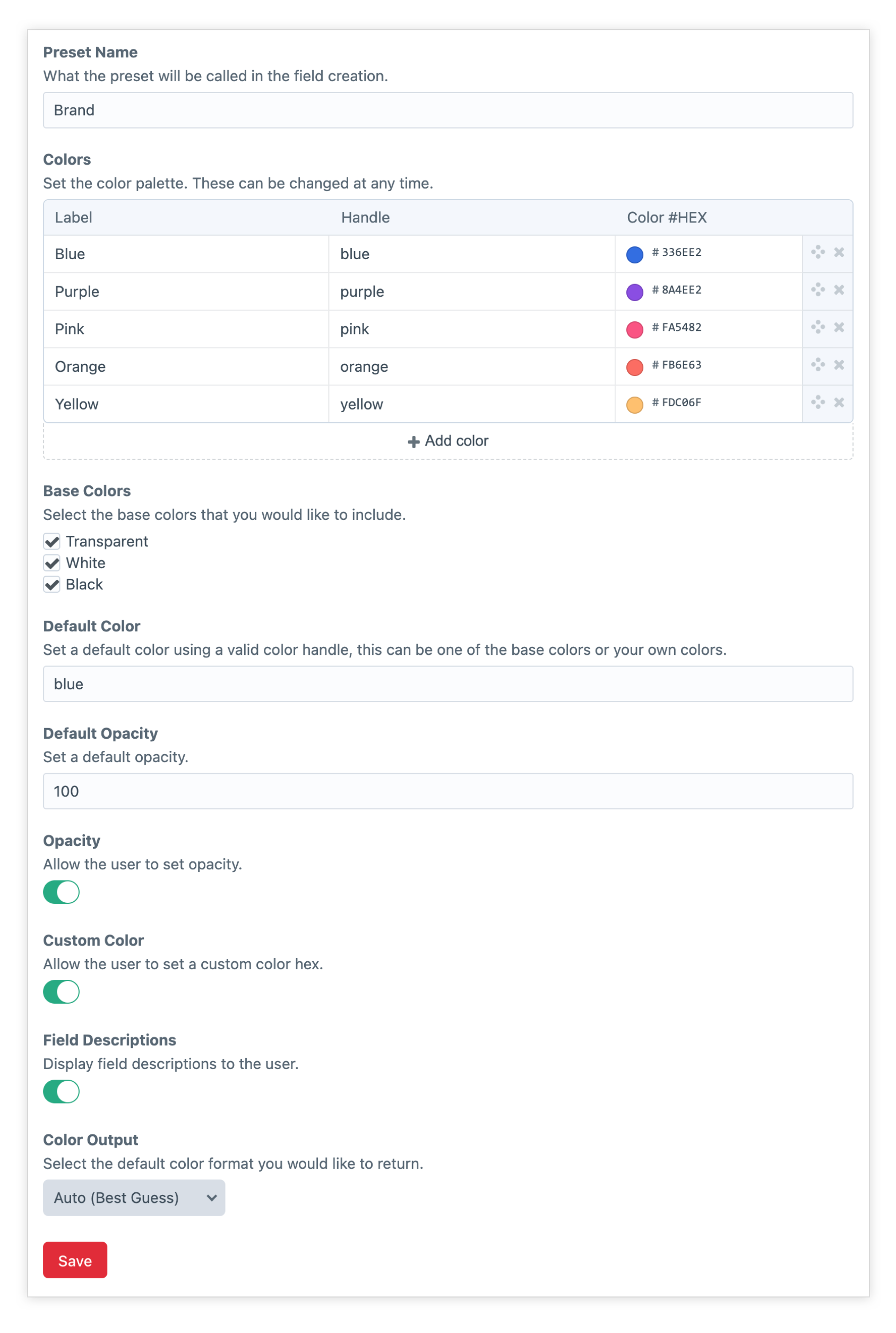Image resolution: width=896 pixels, height=1333 pixels.
Task: Delete the Pink color row
Action: pos(839,327)
